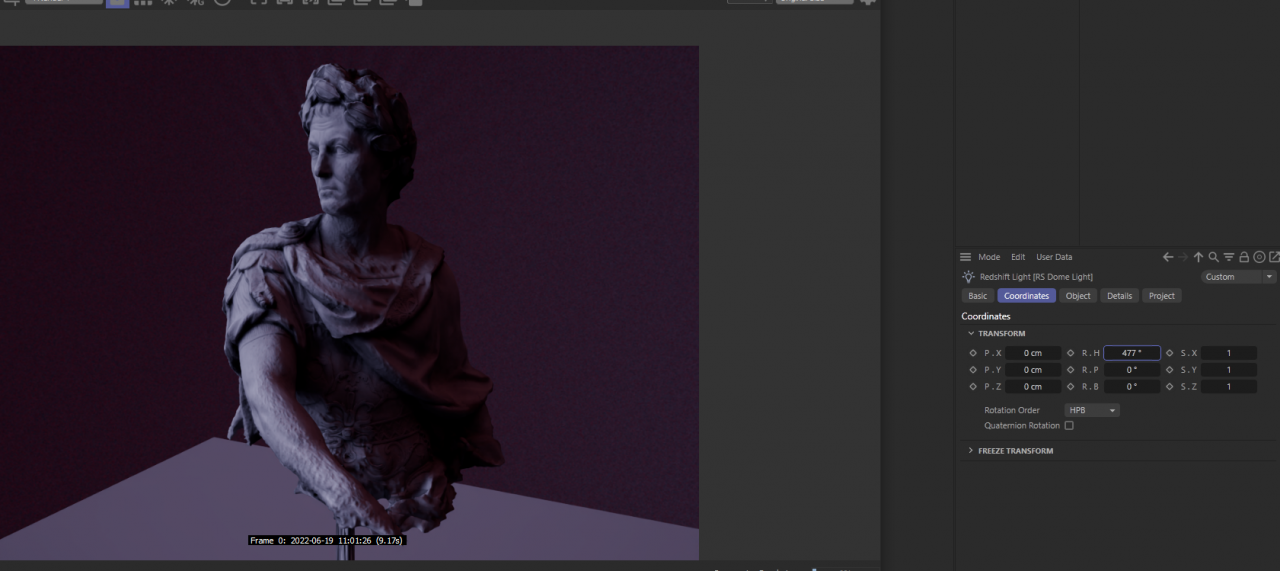Click the P.Y position field
1280x571 pixels.
(x=1033, y=370)
